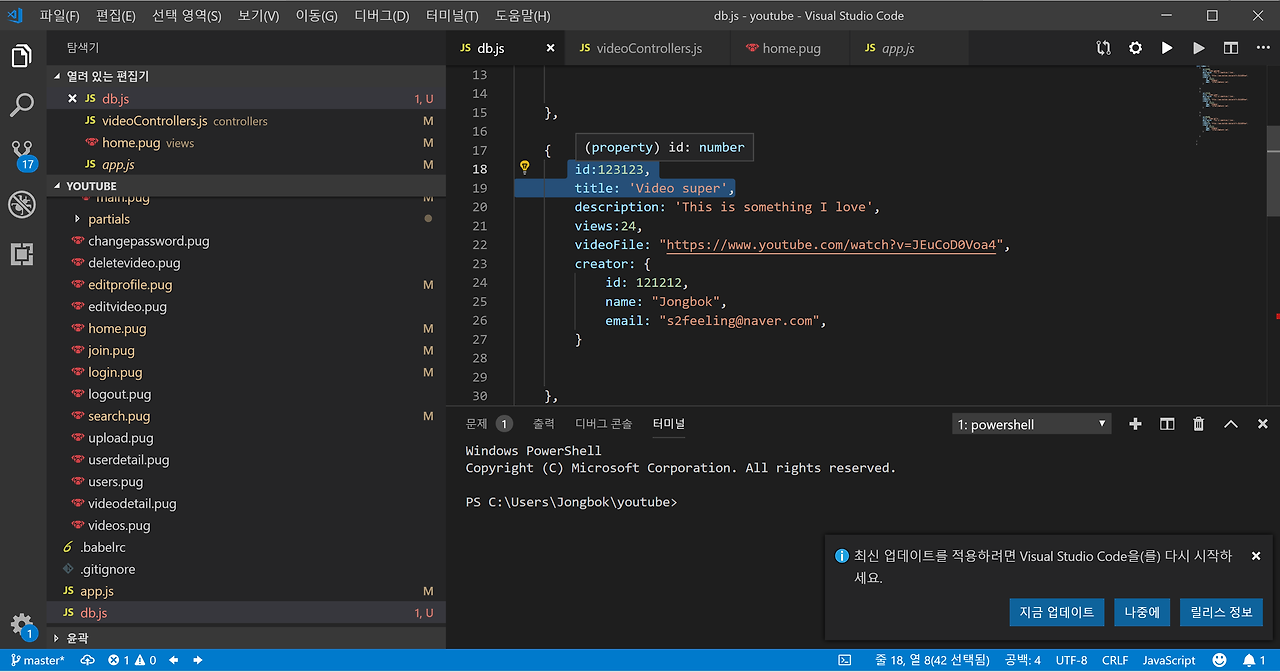Open the Explorer icon in activity bar
1280x672 pixels.
[x=22, y=56]
